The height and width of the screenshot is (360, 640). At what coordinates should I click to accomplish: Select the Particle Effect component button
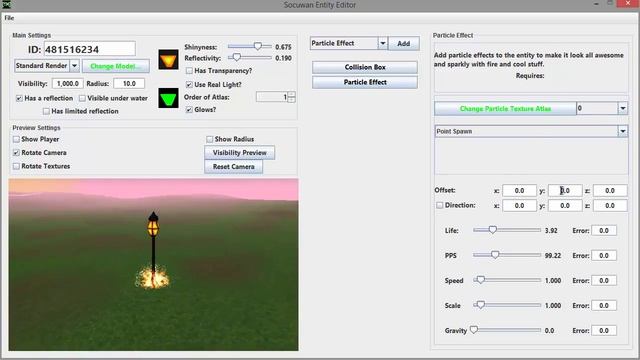(365, 82)
